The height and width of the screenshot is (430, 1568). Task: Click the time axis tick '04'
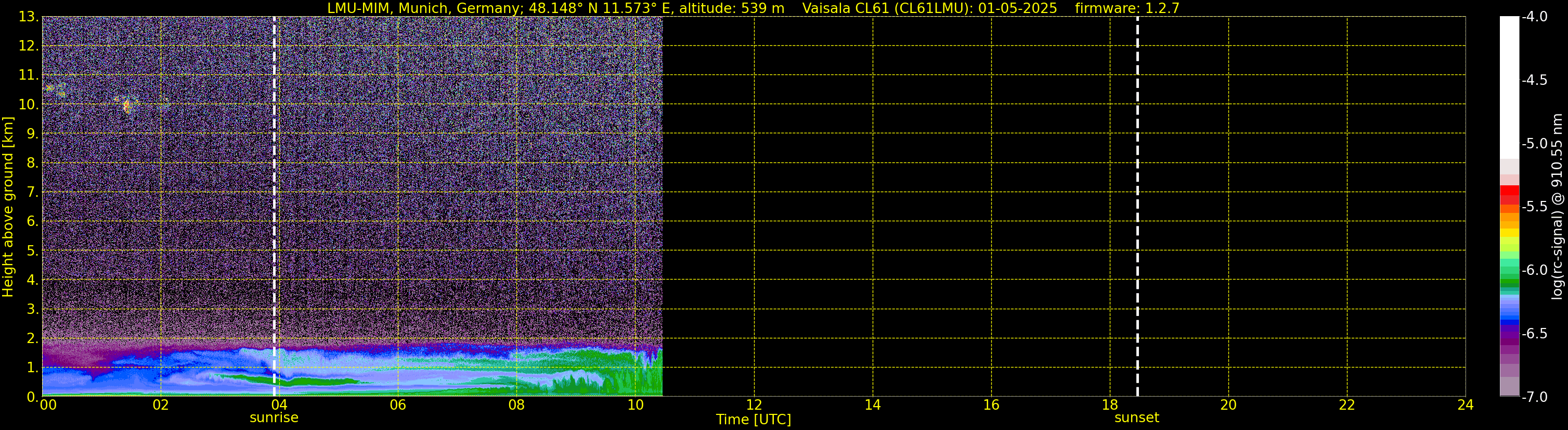click(x=279, y=405)
